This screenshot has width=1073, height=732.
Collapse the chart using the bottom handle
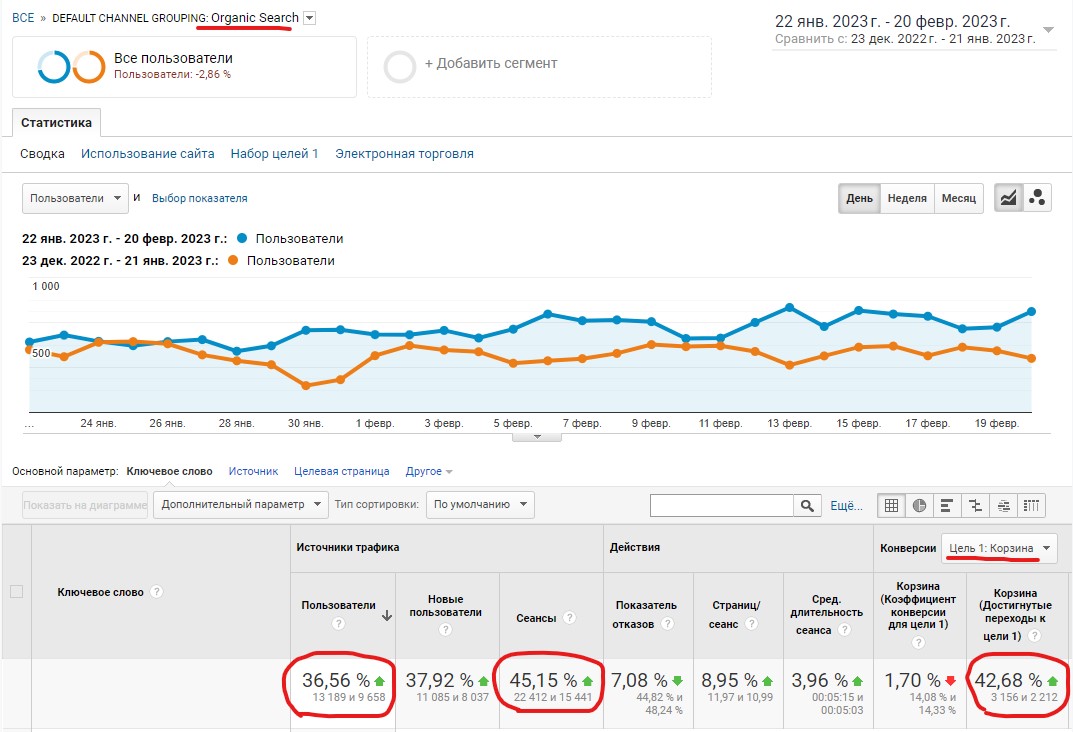(x=537, y=437)
